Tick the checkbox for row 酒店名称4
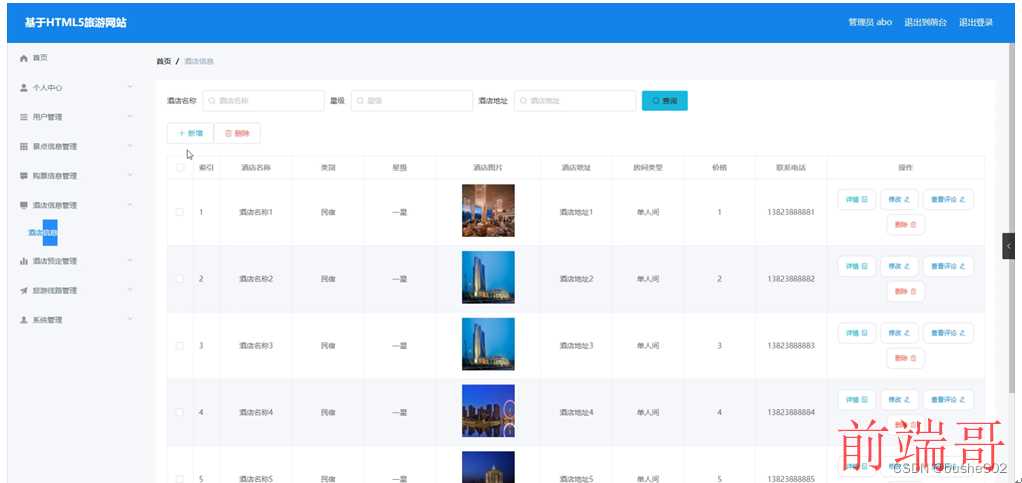Image resolution: width=1022 pixels, height=483 pixels. (180, 412)
